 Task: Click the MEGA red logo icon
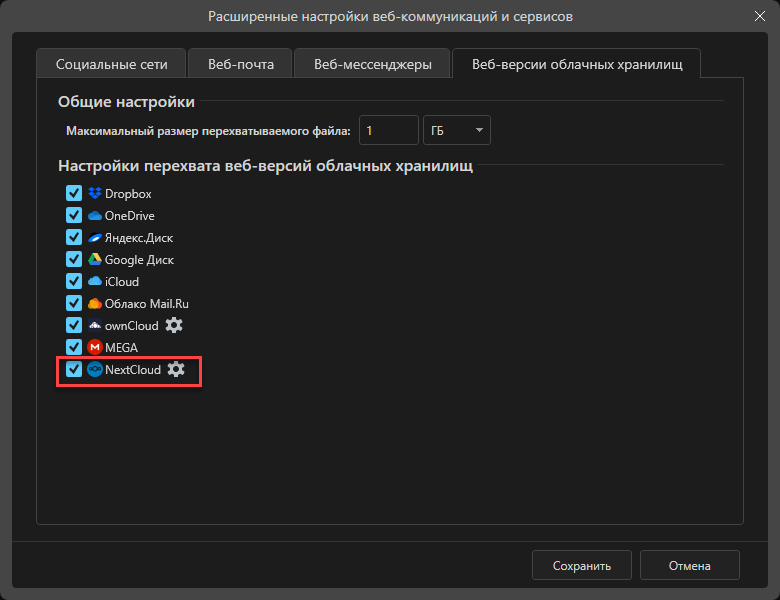(95, 347)
